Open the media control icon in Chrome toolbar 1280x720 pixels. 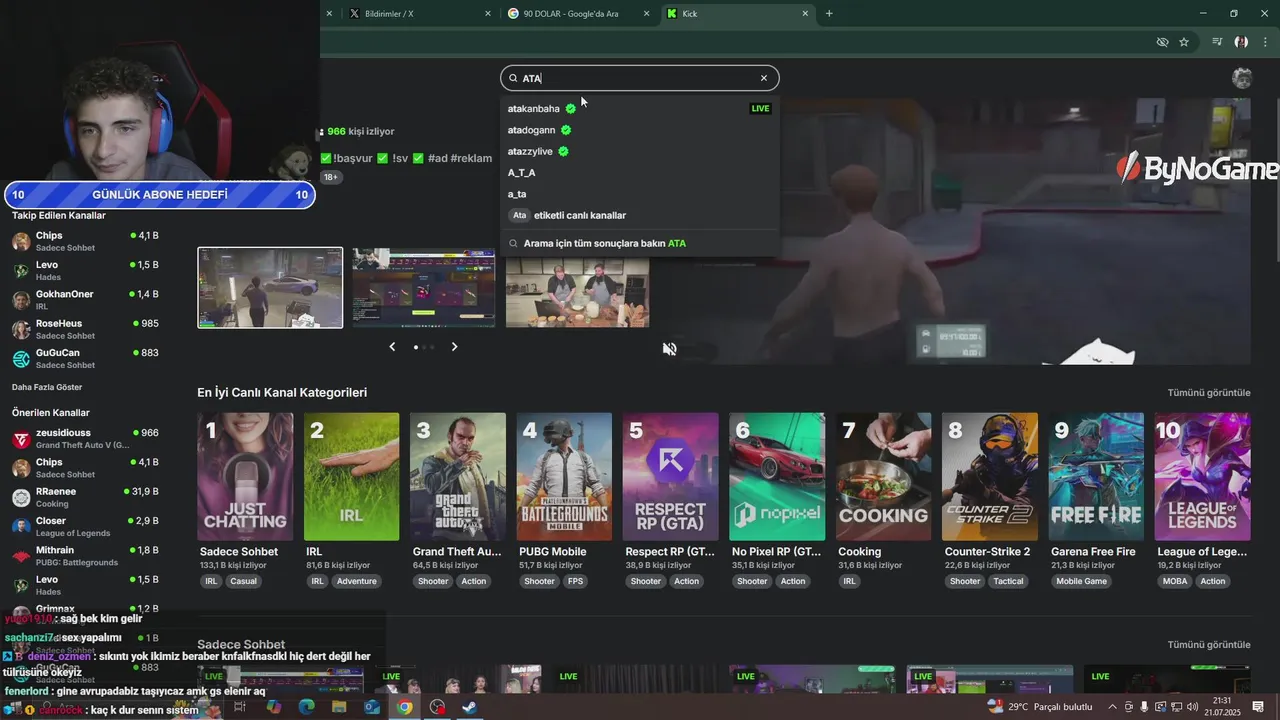click(1217, 42)
